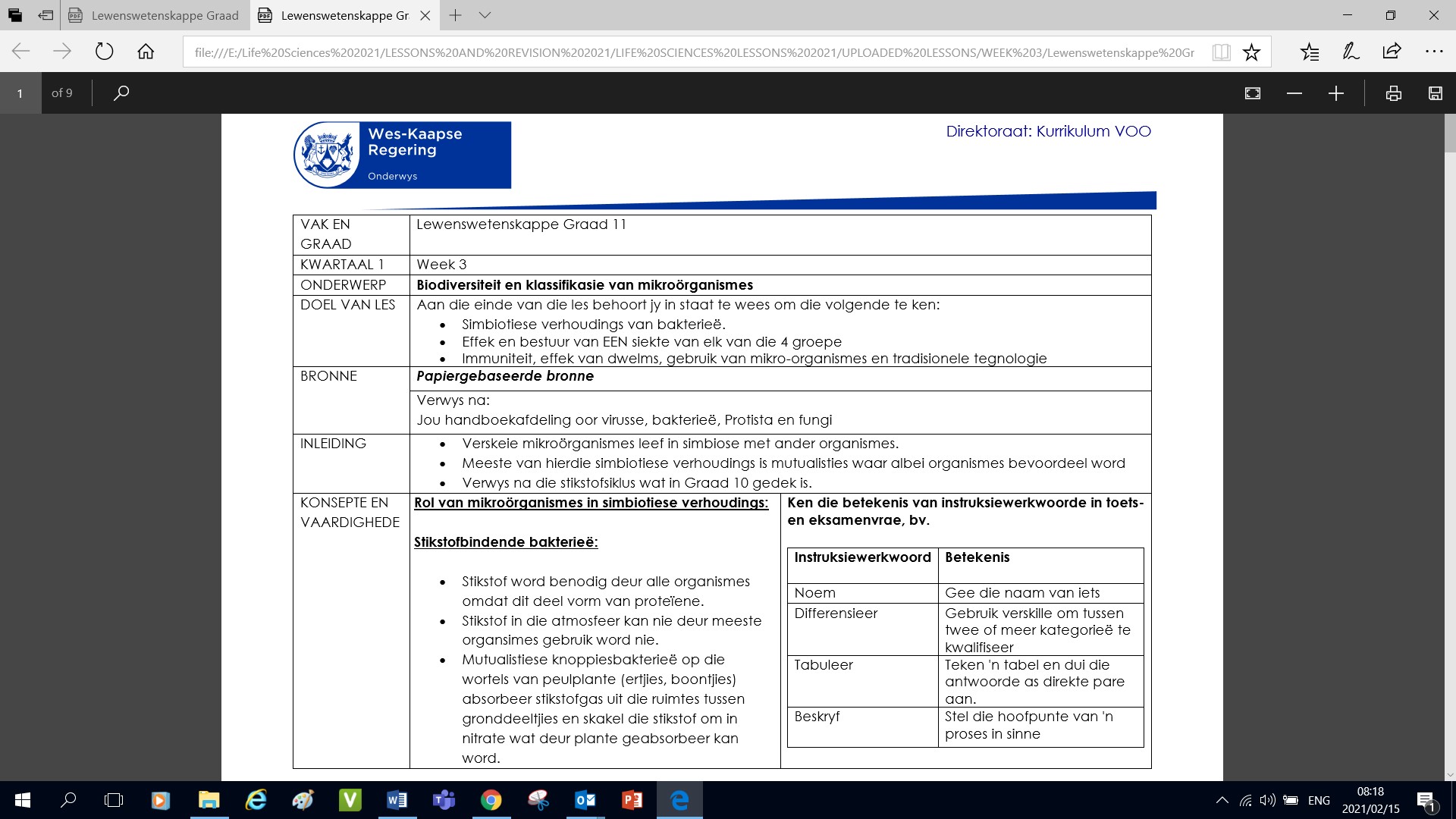
Task: Click the PDF page number field
Action: [x=20, y=93]
